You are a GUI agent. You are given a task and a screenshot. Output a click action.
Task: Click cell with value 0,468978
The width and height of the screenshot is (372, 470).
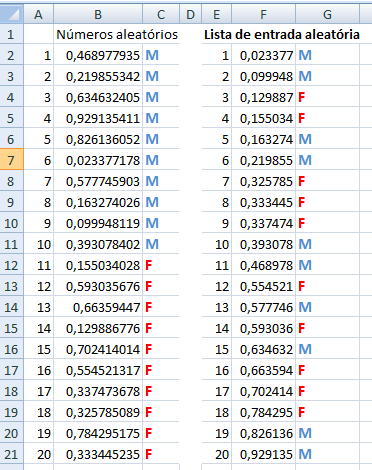tap(264, 265)
